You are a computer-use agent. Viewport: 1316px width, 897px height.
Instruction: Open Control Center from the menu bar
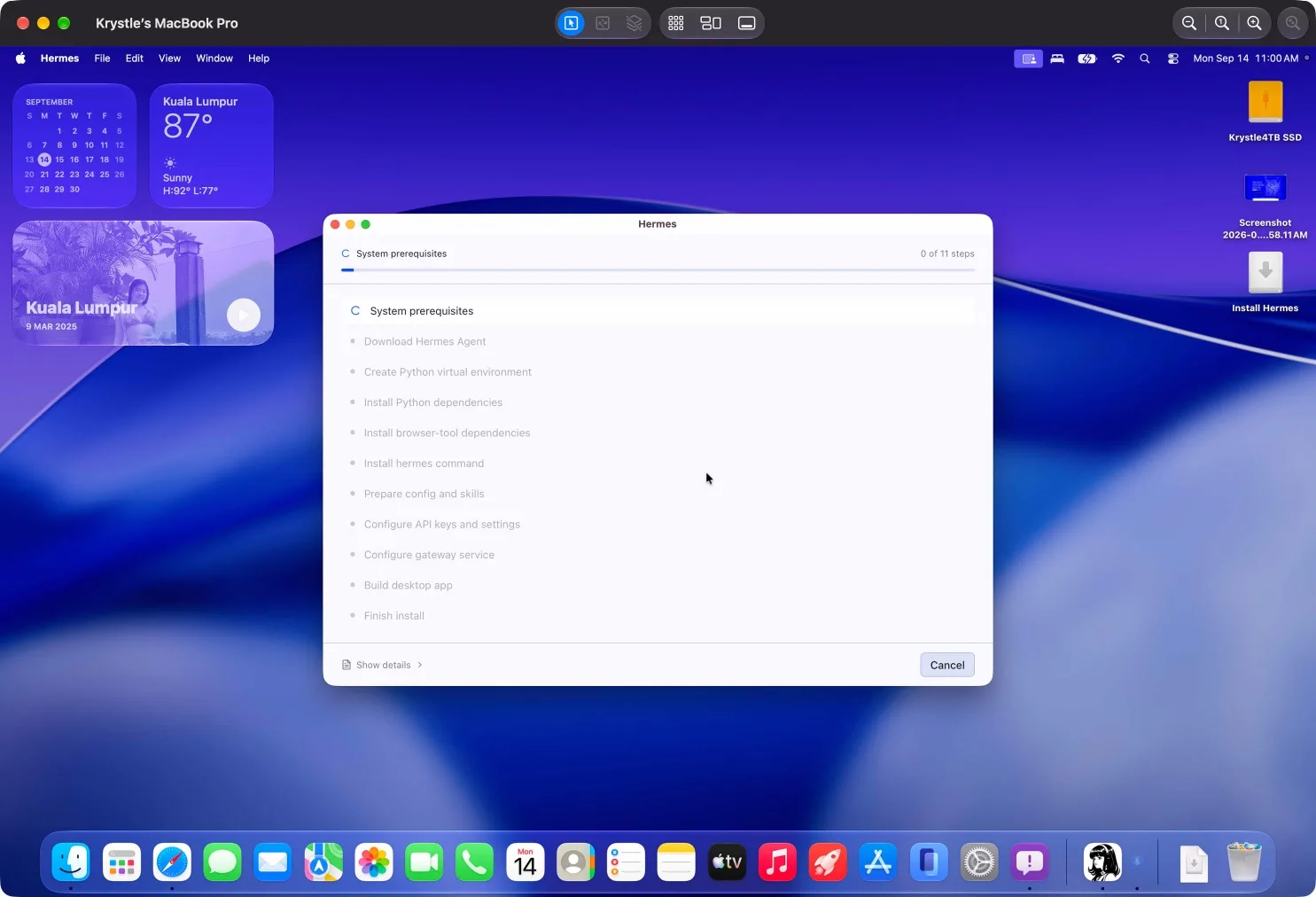pos(1172,58)
